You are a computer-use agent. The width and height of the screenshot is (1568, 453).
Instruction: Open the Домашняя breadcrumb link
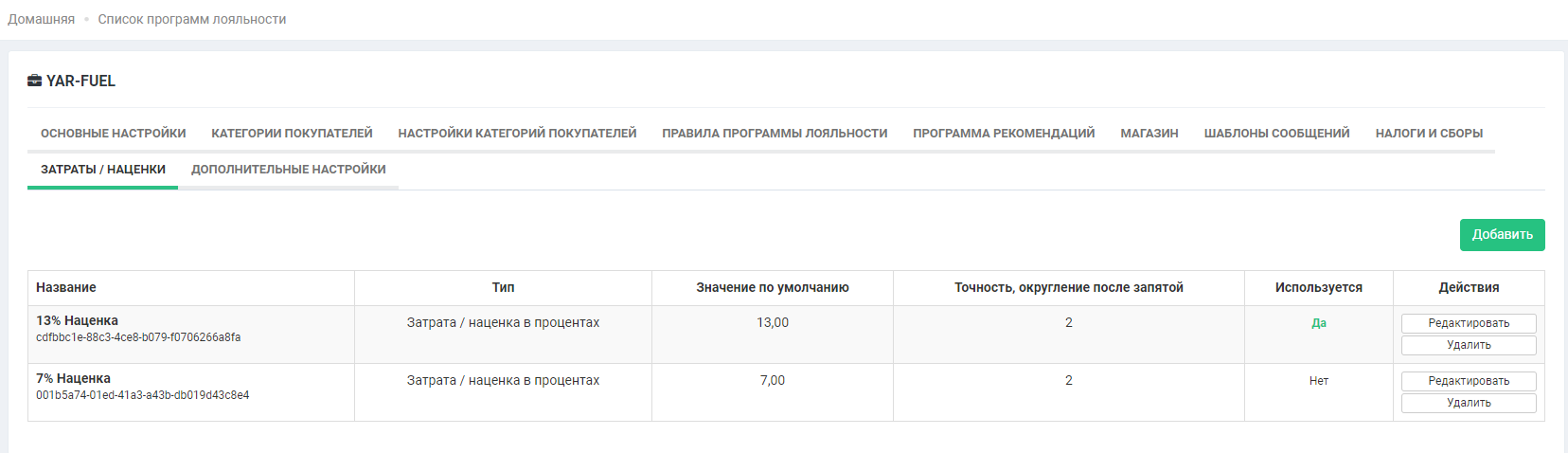pos(42,19)
